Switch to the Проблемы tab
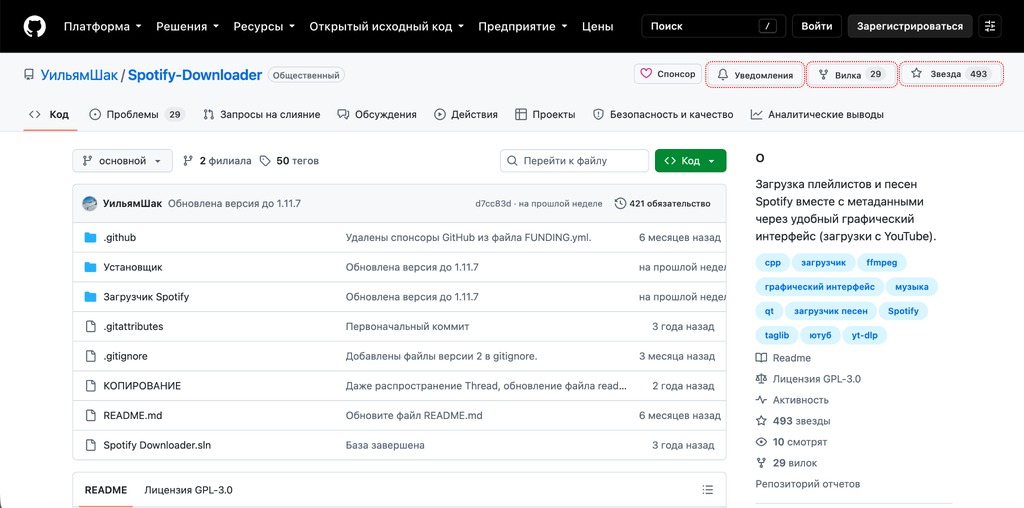 coord(136,114)
